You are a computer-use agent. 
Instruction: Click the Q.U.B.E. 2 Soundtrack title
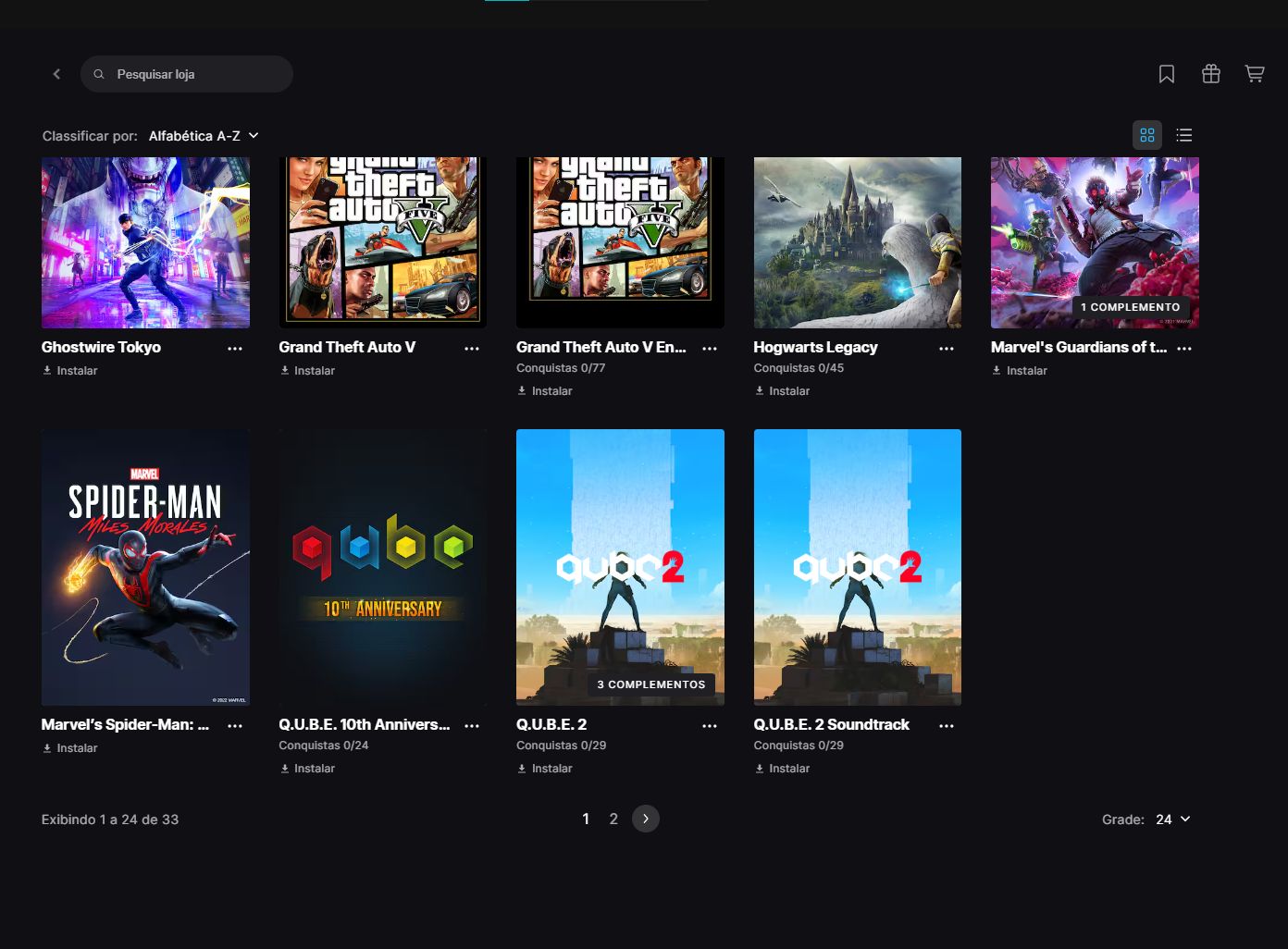pyautogui.click(x=831, y=724)
